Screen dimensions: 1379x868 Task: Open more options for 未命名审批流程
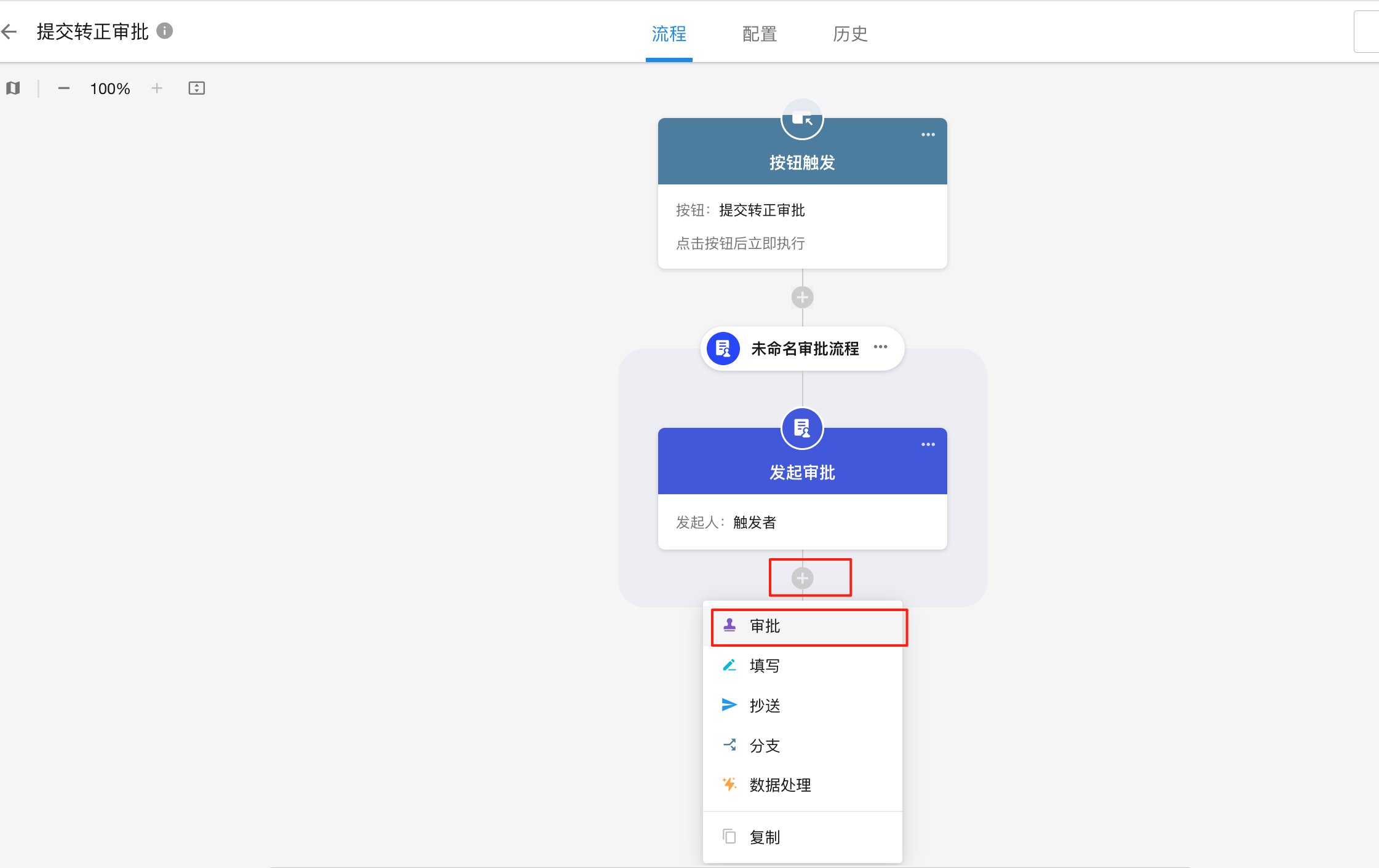[880, 347]
